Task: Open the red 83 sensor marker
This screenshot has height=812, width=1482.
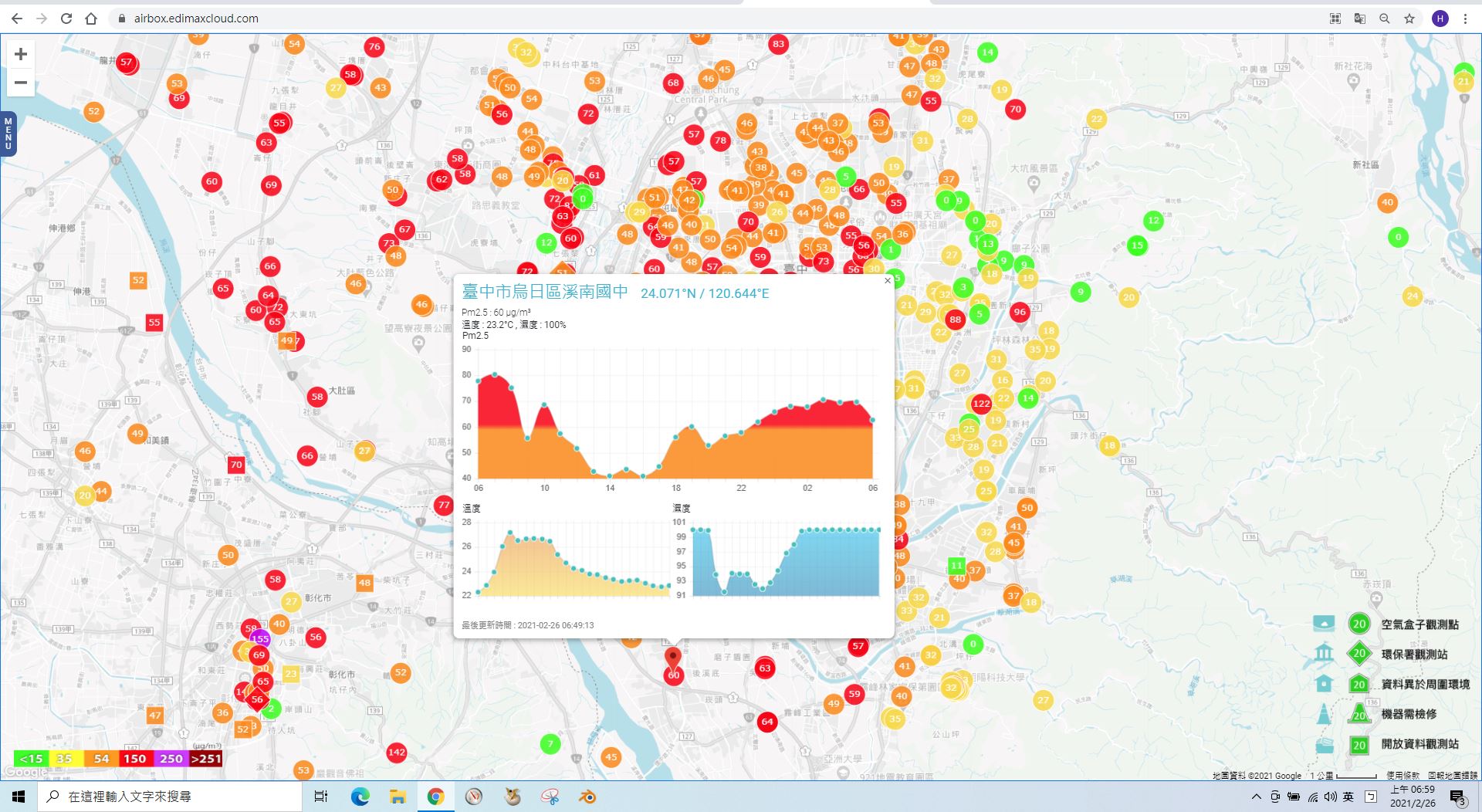Action: pos(778,44)
